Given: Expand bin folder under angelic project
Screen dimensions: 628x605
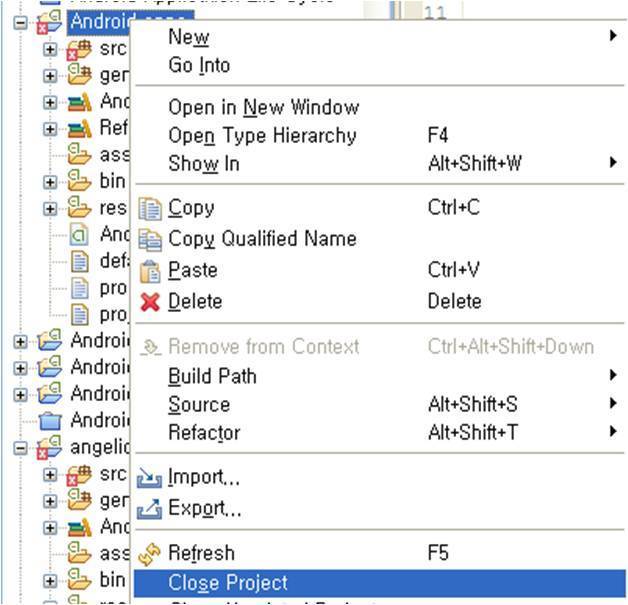Looking at the screenshot, I should (x=50, y=581).
